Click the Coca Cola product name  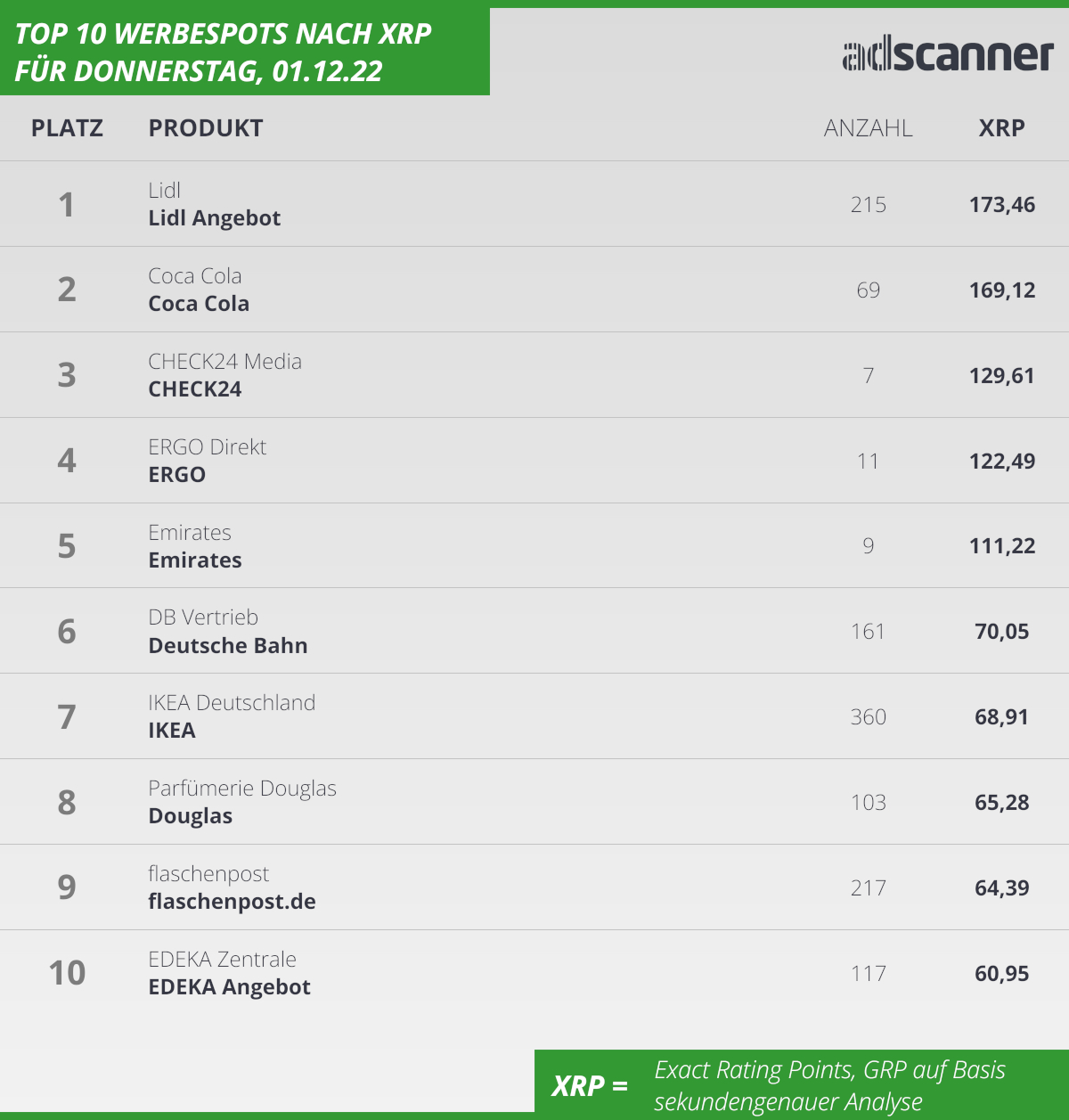[x=199, y=304]
